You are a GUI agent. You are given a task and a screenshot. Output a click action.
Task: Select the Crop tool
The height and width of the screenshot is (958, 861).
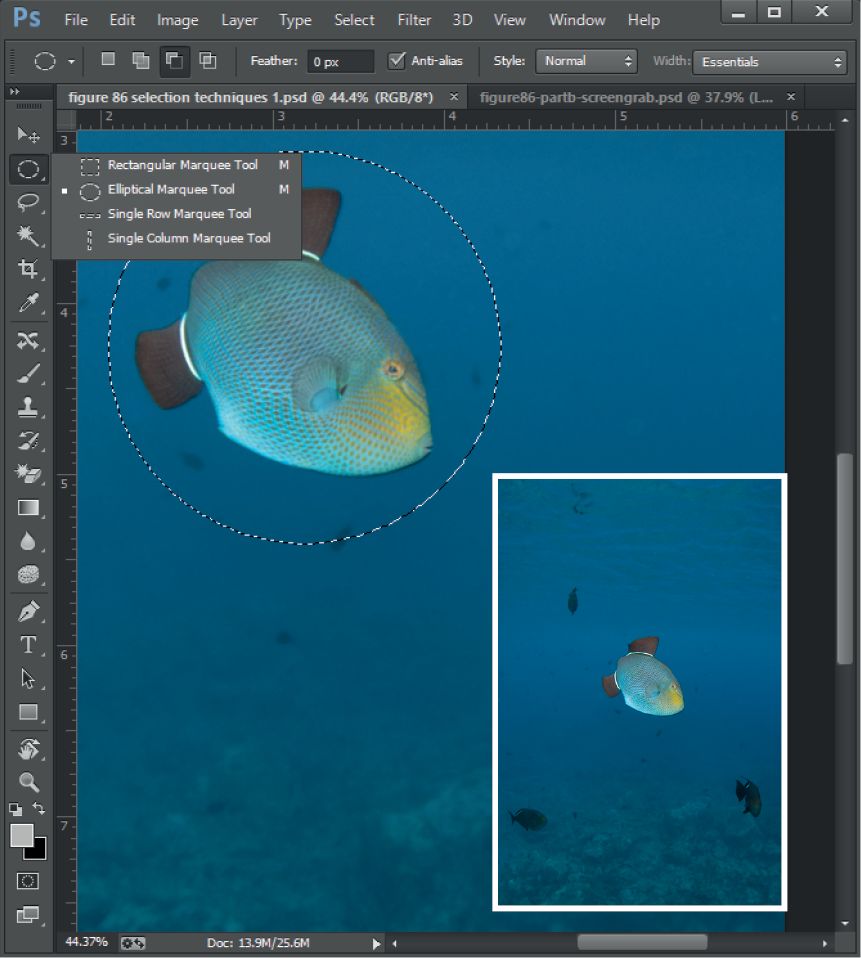[x=28, y=269]
